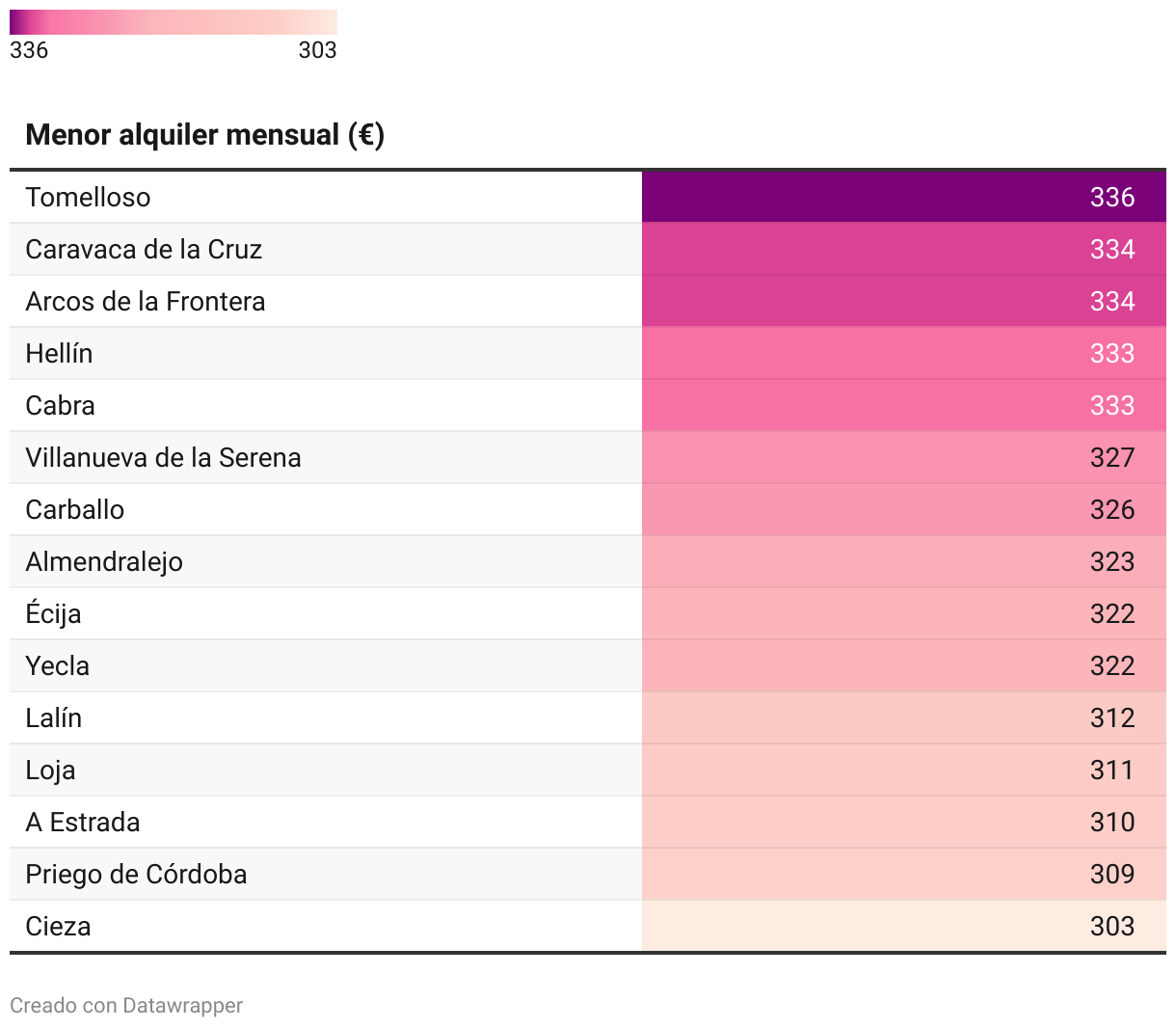Open the Creado con Datawrapper link

126,1006
